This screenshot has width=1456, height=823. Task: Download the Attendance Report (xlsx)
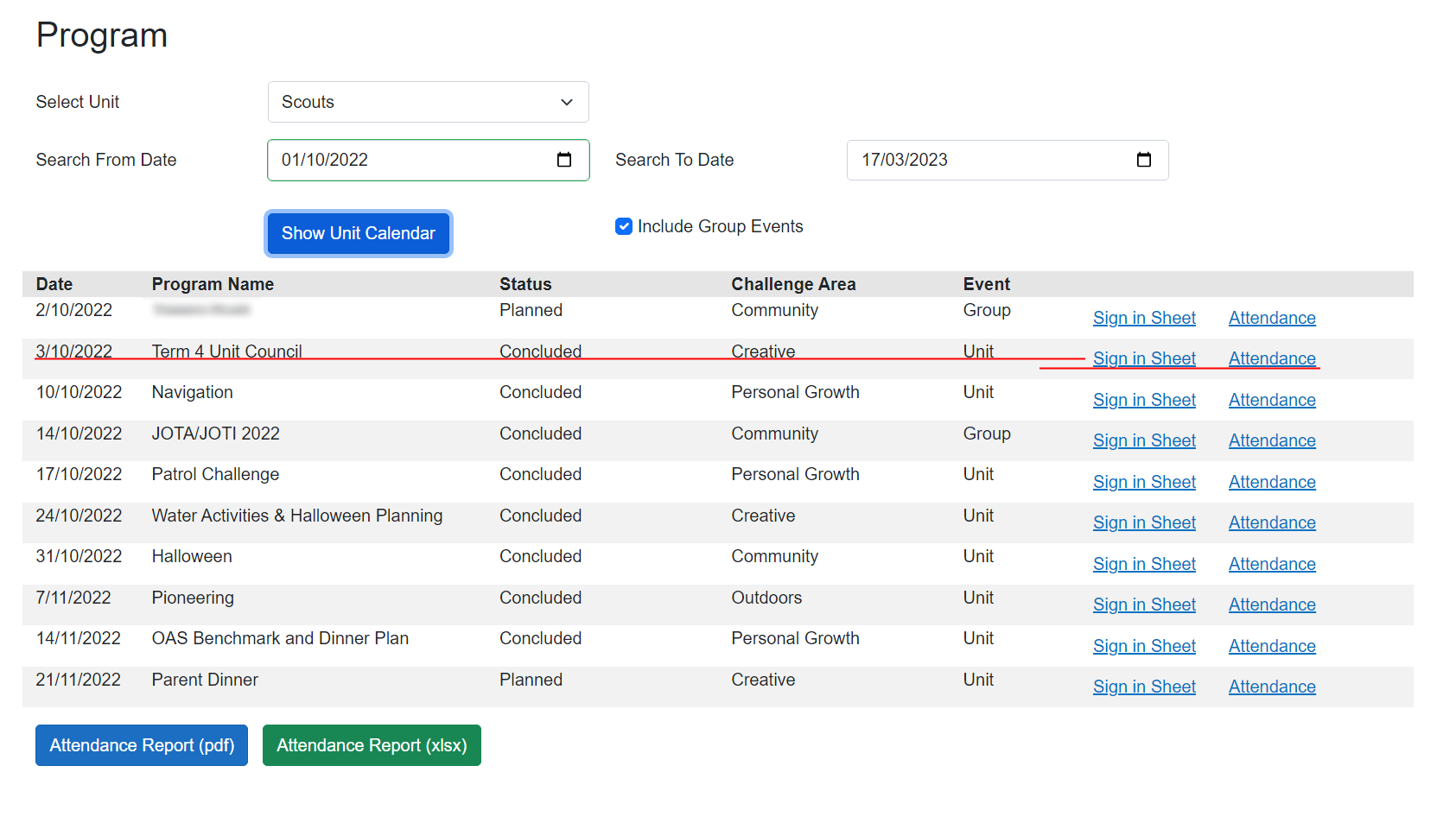click(372, 744)
